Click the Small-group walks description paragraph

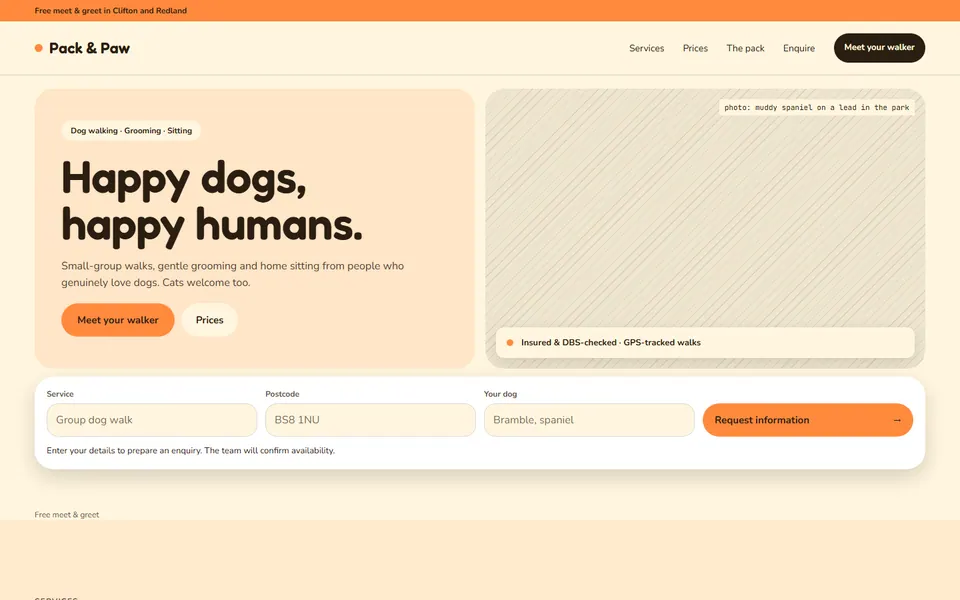tap(233, 274)
